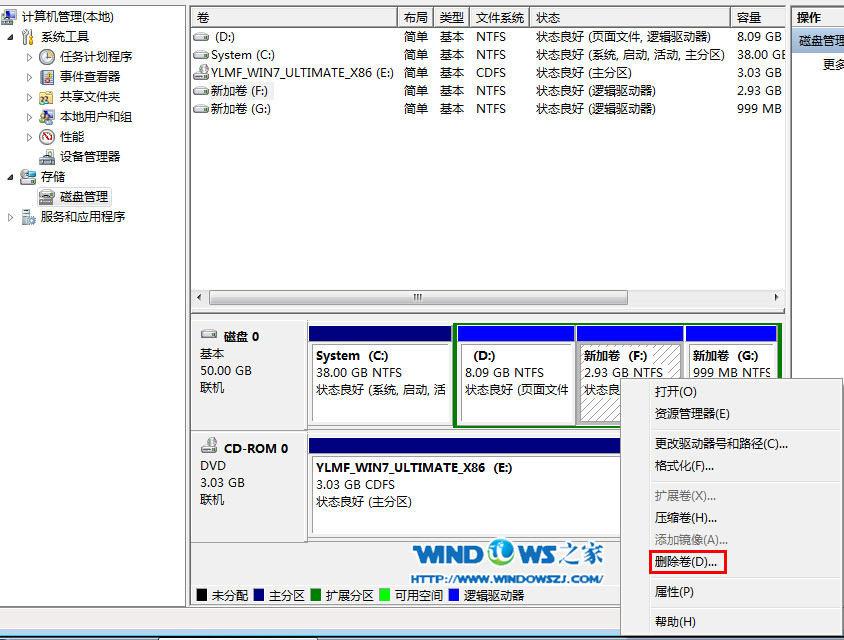Click the Event Viewer (事件查看器) icon
The image size is (844, 640).
coord(47,77)
